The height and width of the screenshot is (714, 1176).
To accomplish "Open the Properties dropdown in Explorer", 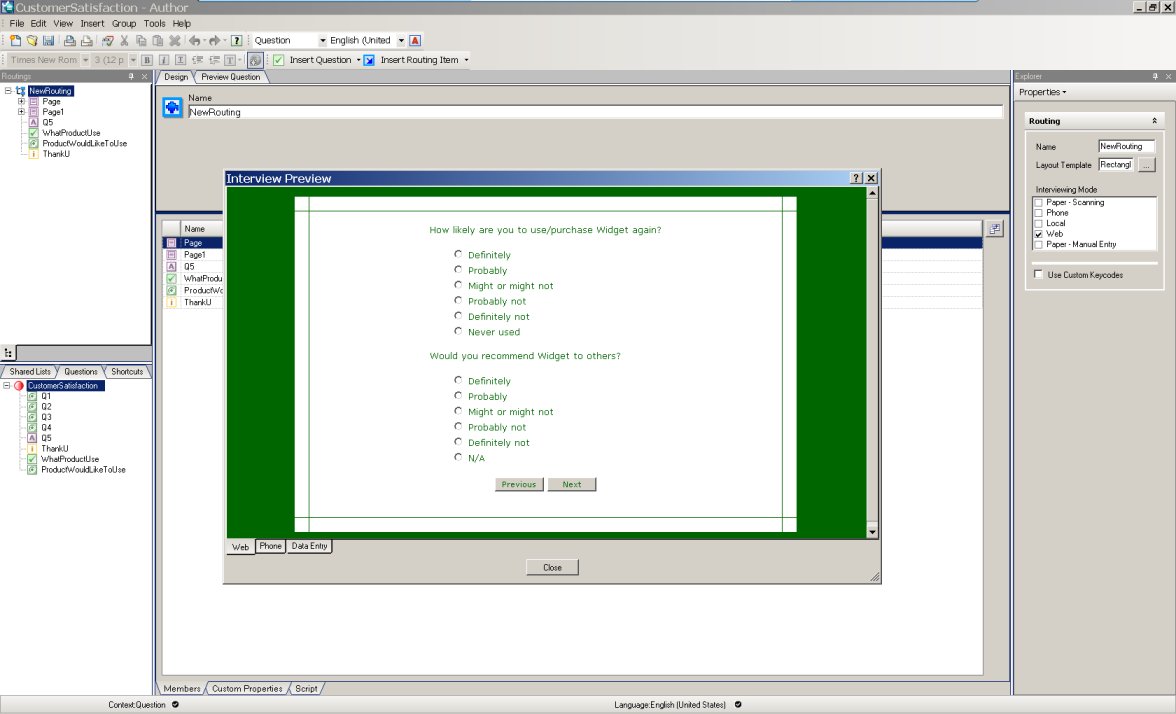I will (1042, 92).
